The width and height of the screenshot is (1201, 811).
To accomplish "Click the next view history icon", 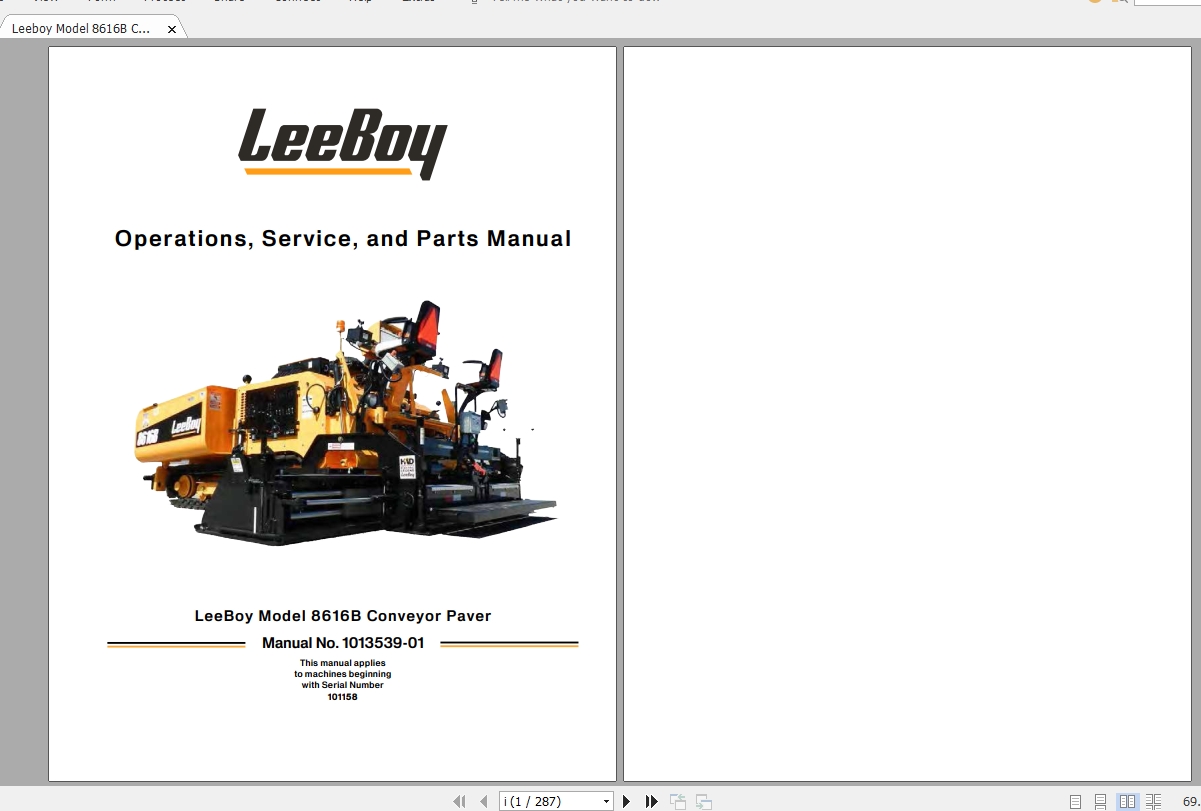I will (x=703, y=800).
